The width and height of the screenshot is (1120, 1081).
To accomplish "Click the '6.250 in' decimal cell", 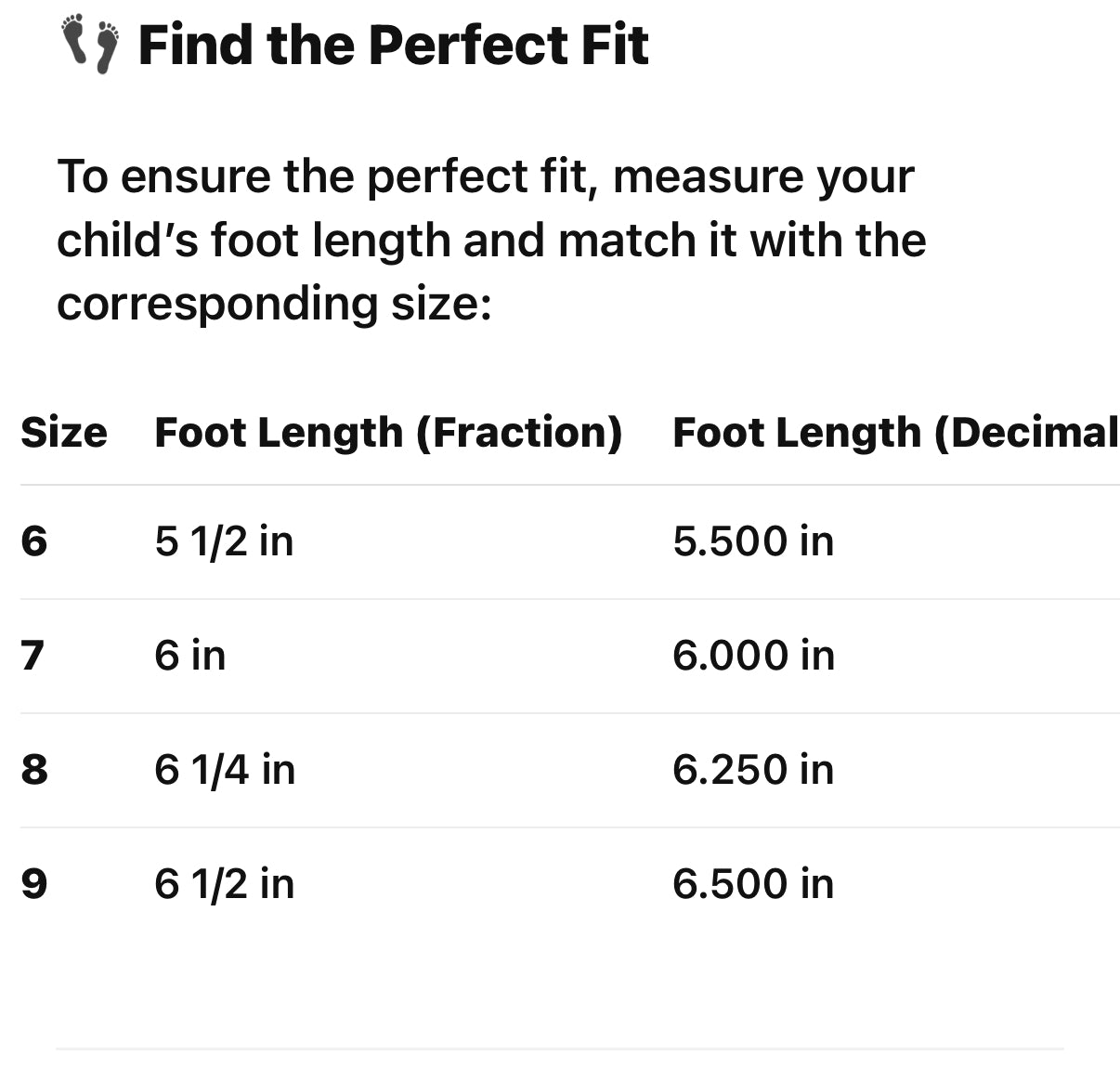I will click(753, 770).
